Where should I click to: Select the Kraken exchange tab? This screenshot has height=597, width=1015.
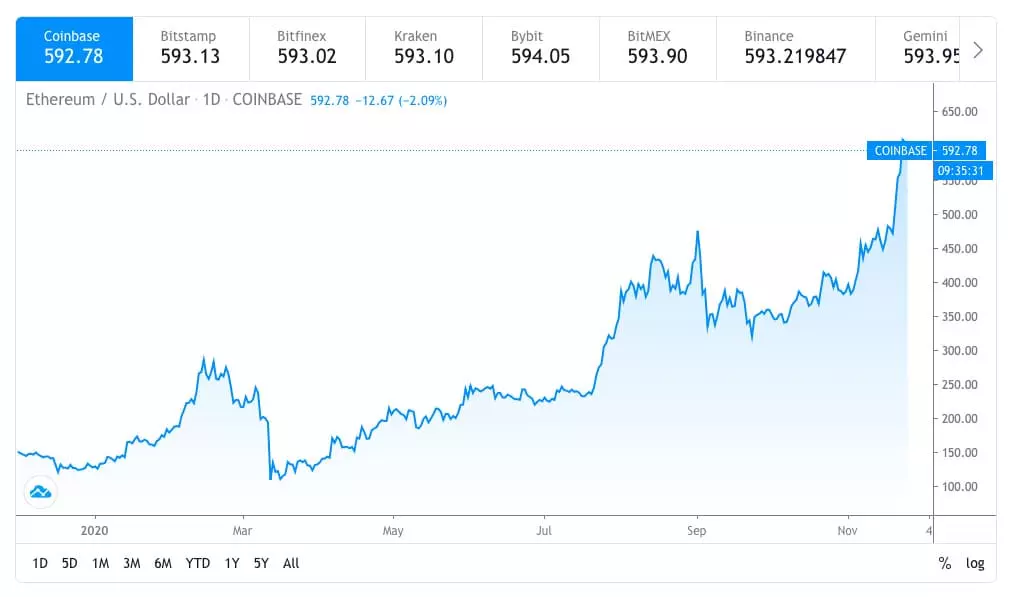424,48
